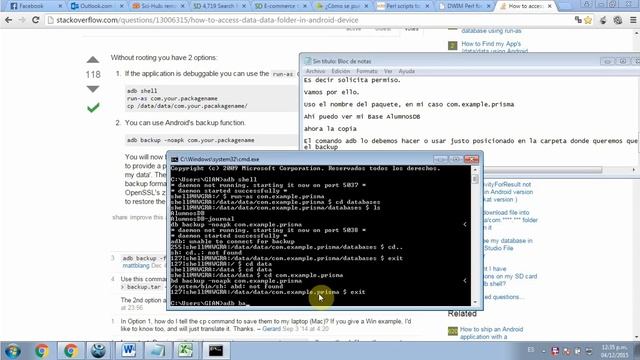Downvote the answer with 118 votes

pyautogui.click(x=93, y=89)
